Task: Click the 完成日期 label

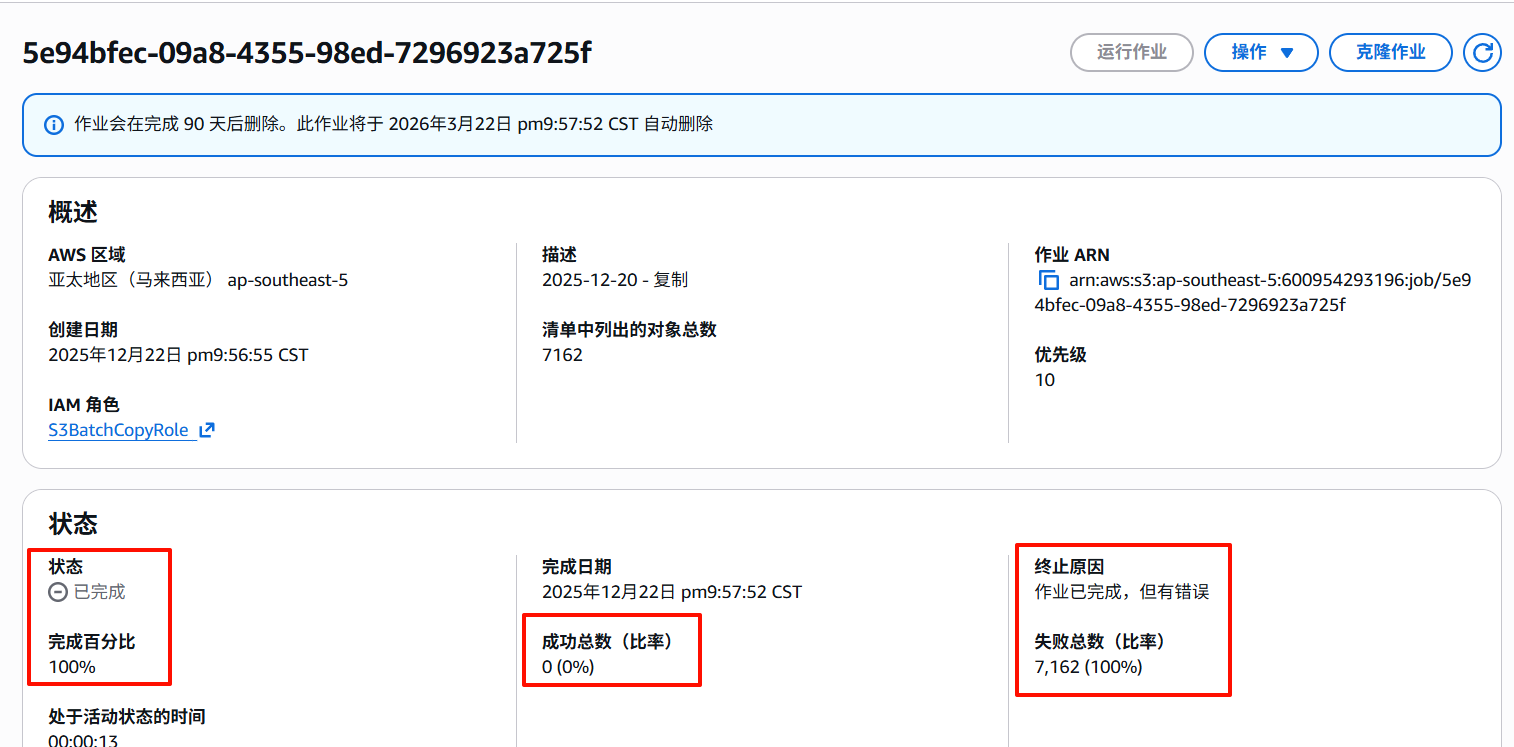Action: pyautogui.click(x=576, y=567)
